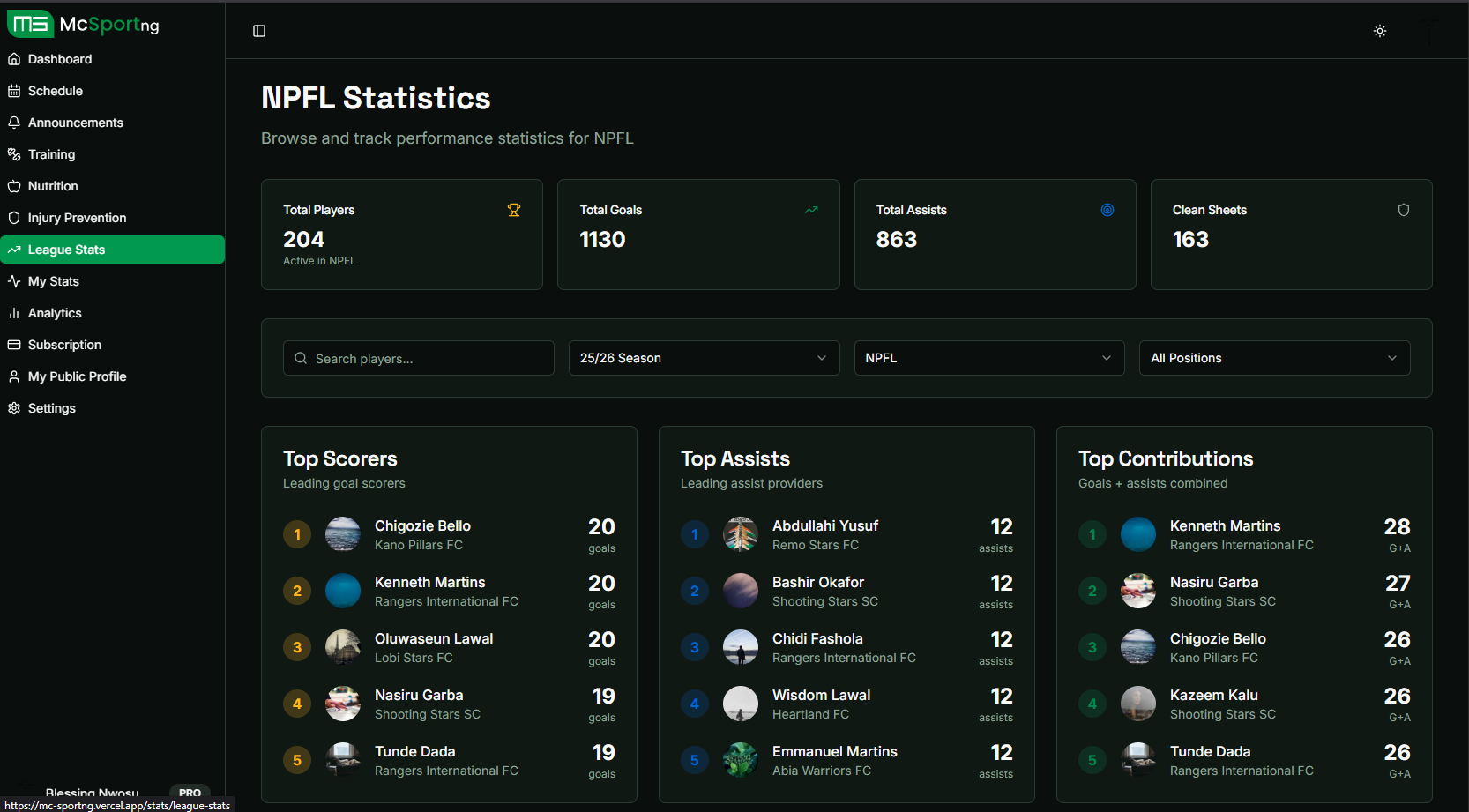This screenshot has height=812, width=1469.
Task: Click the trending arrow icon on Total Goals card
Action: [811, 210]
